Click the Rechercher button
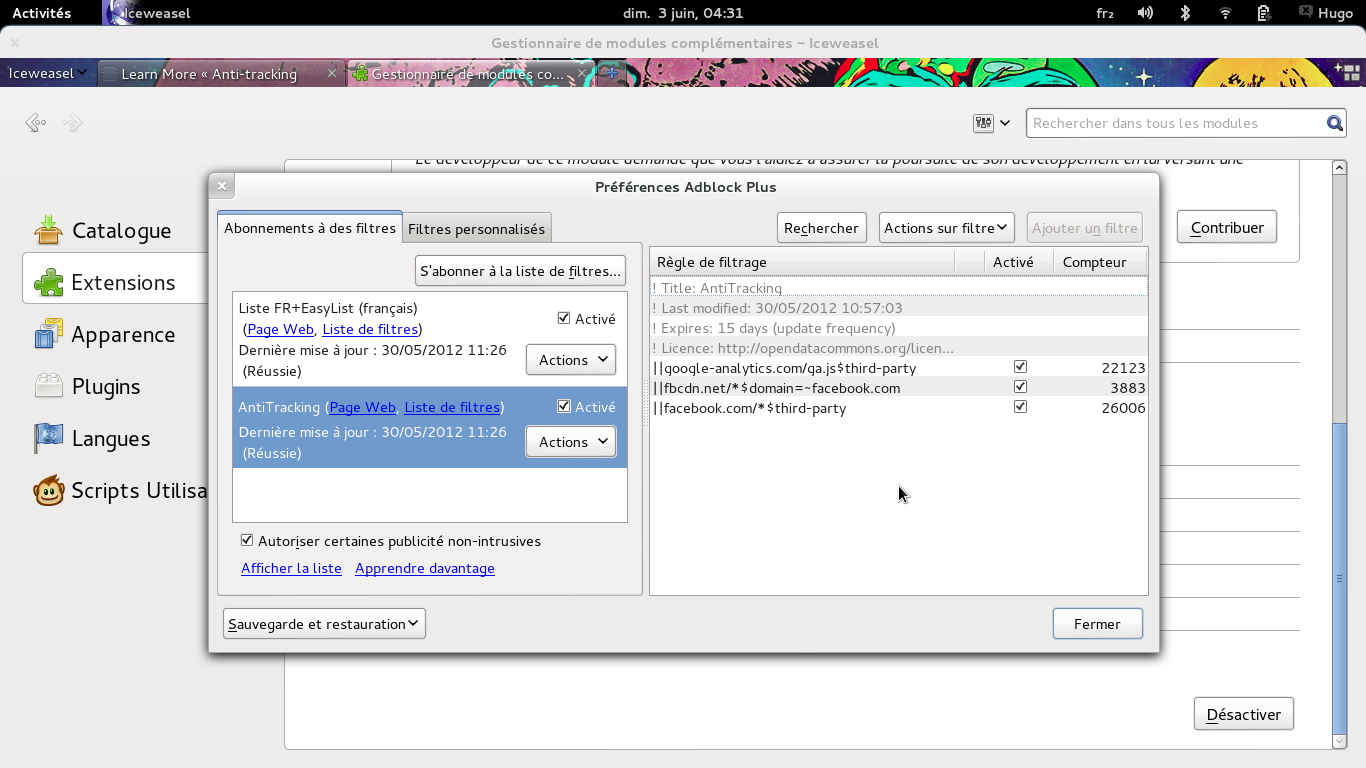The image size is (1366, 768). [x=821, y=228]
